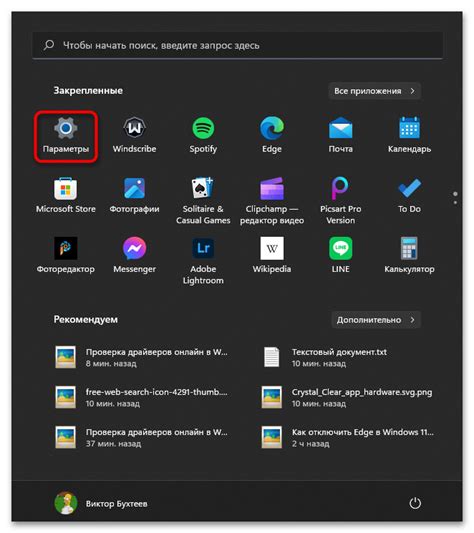
Task: Open Clipchamp video editor
Action: pos(272,201)
